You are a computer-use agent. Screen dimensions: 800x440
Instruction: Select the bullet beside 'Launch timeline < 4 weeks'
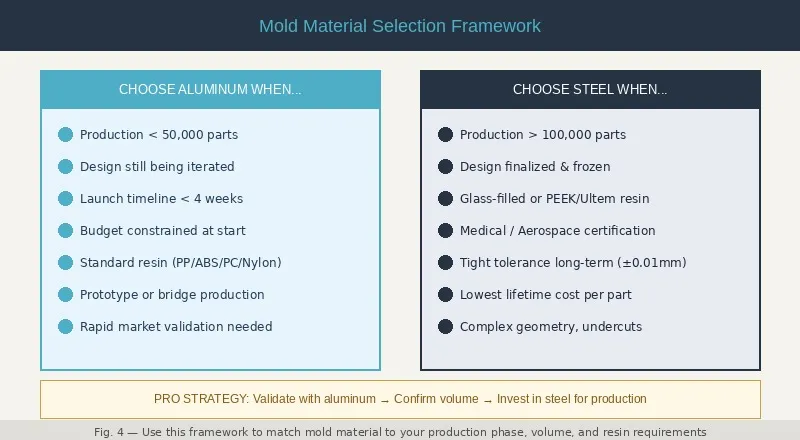click(65, 199)
